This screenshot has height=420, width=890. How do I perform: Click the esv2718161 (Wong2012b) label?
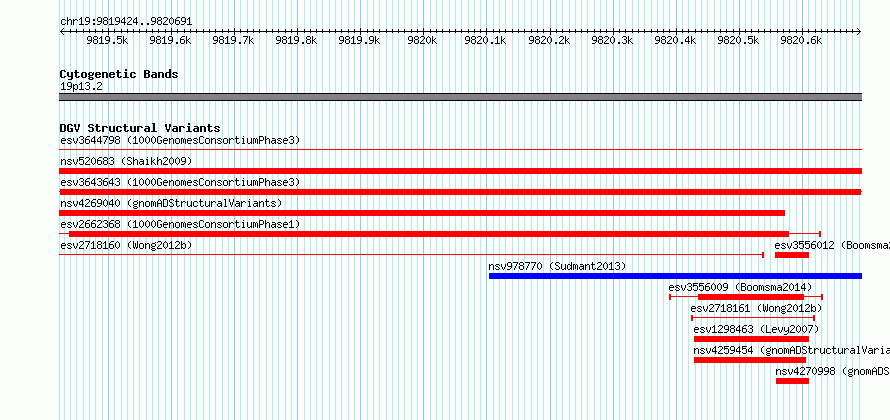coord(756,308)
